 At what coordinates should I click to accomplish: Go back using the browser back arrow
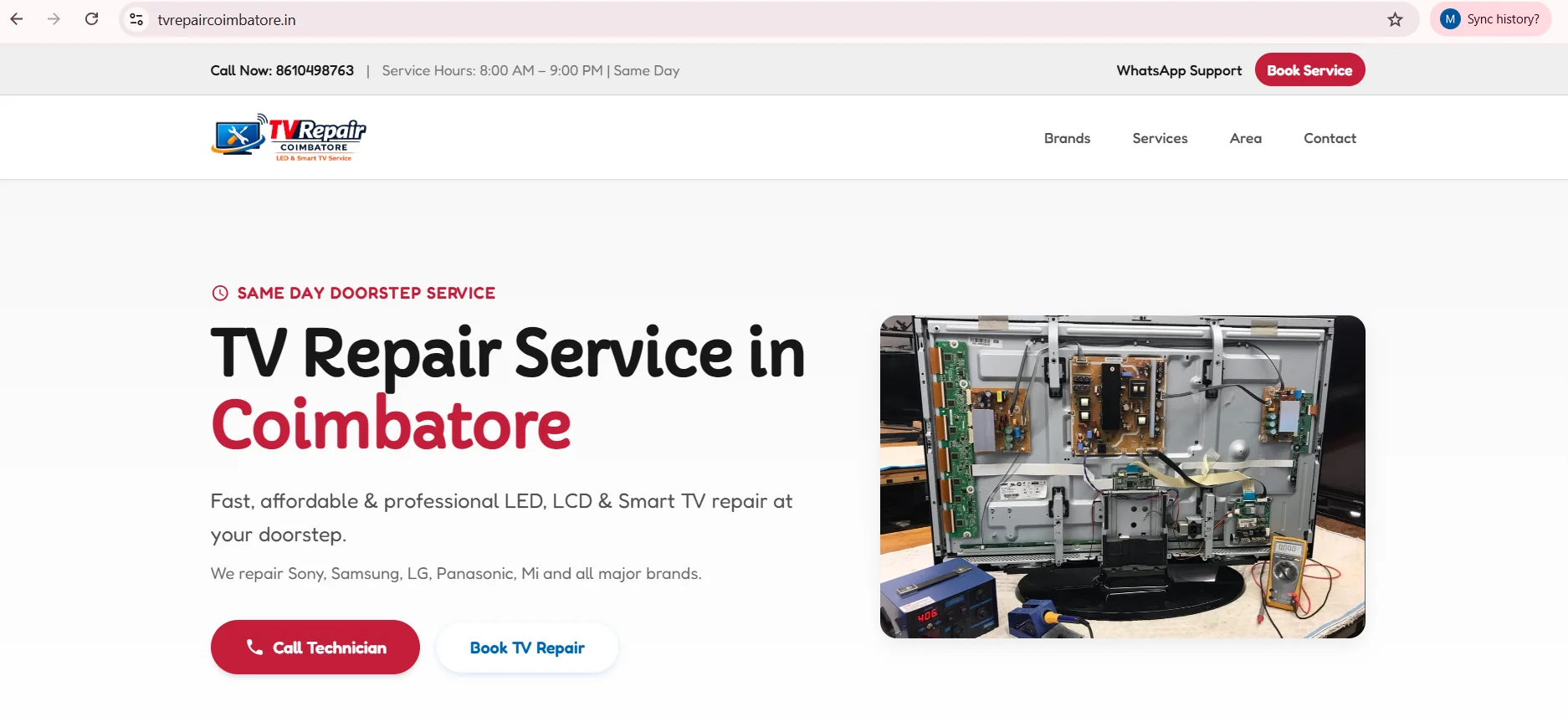point(17,19)
